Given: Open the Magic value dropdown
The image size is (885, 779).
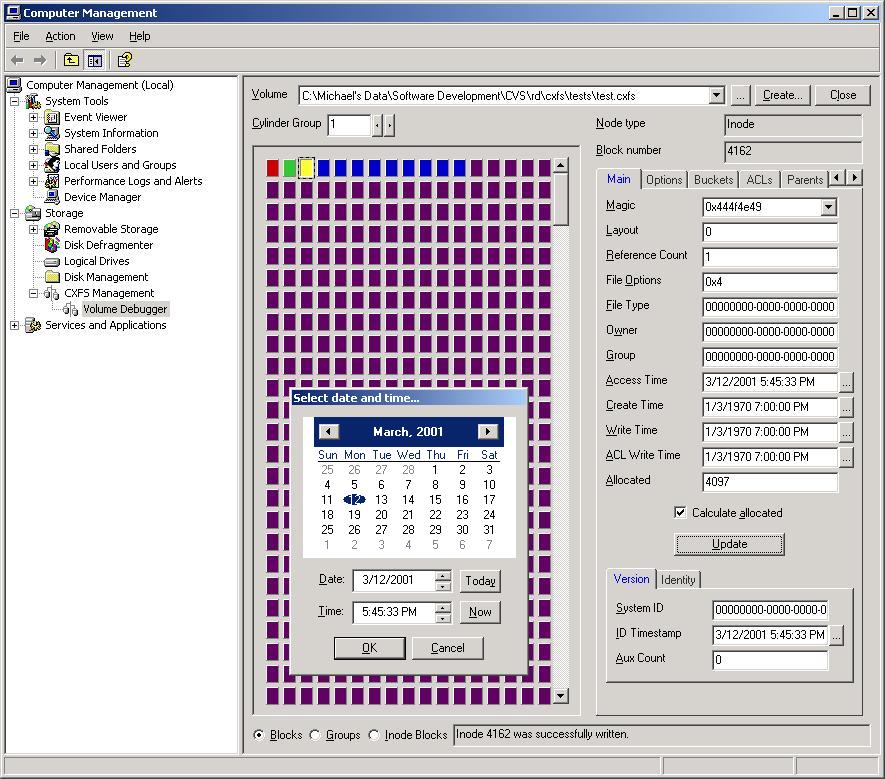Looking at the screenshot, I should 828,207.
